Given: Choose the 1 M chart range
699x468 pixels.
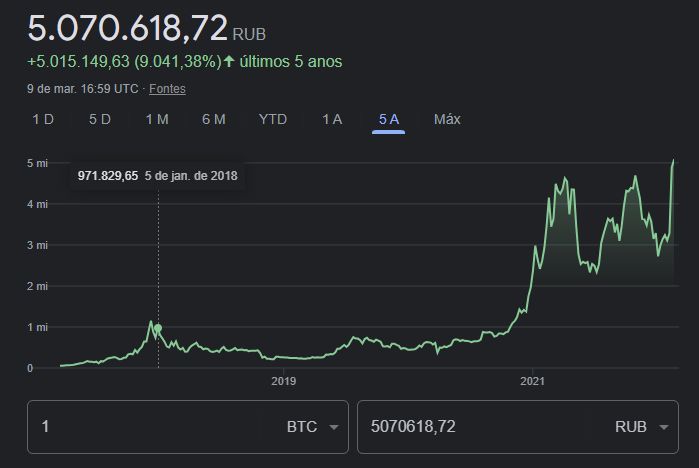Looking at the screenshot, I should (x=157, y=119).
